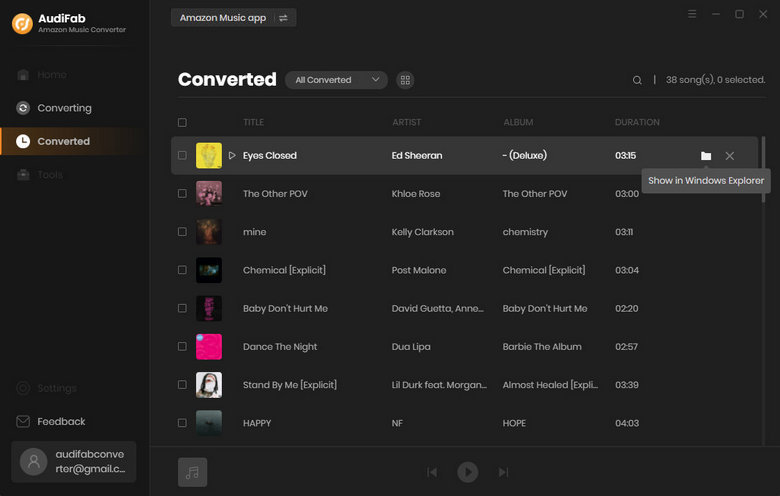Select the checkbox for mine
Image resolution: width=780 pixels, height=496 pixels.
182,232
